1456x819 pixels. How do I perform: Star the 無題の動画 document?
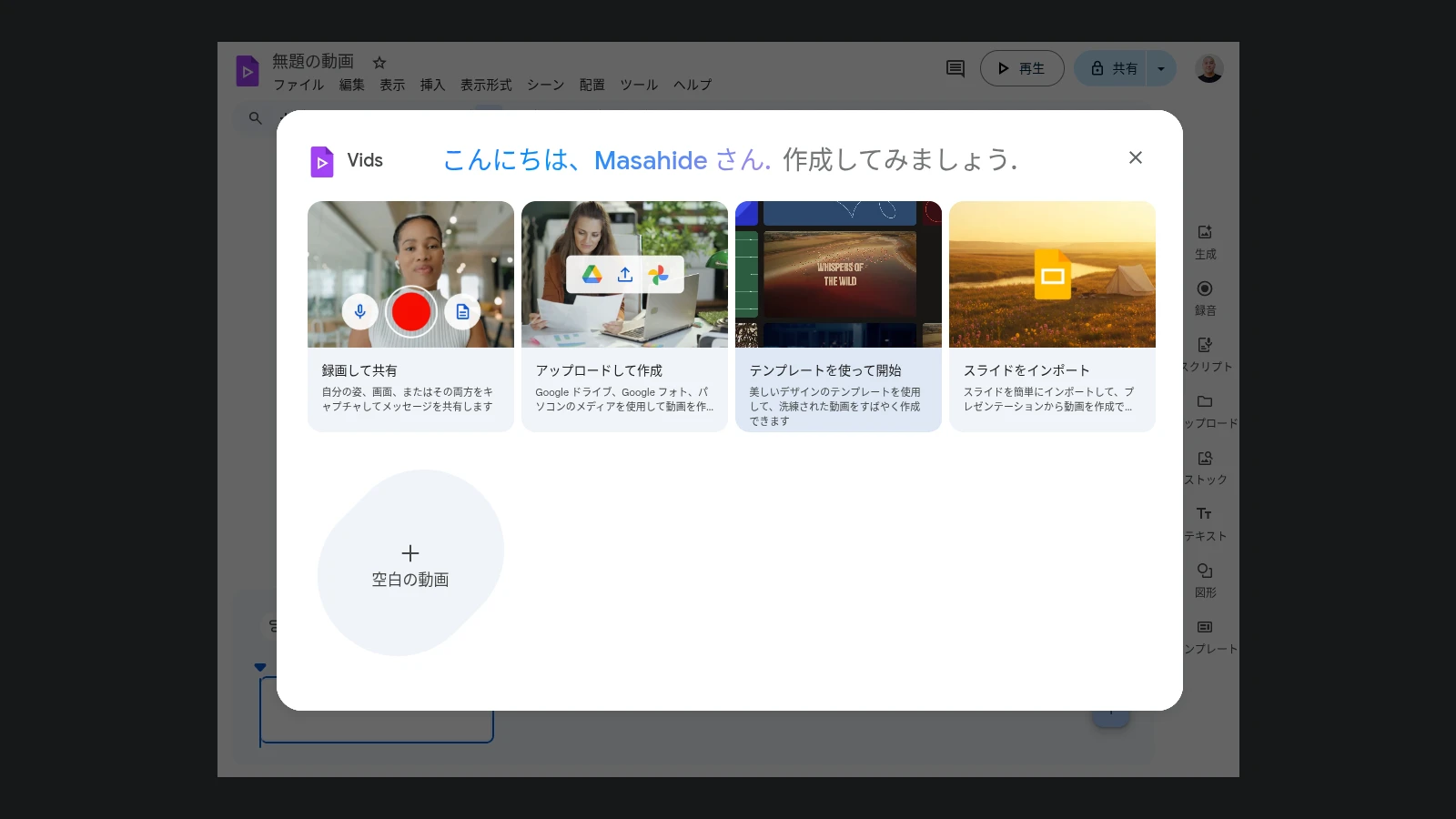pos(379,62)
